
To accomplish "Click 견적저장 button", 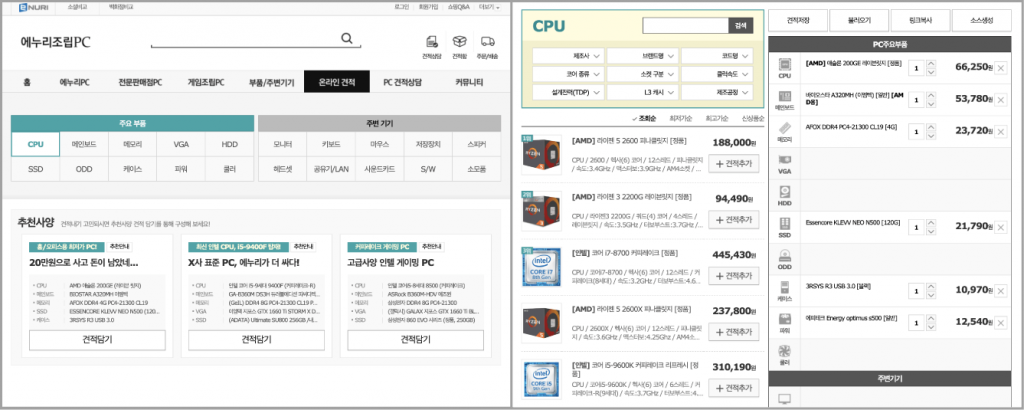I will tap(798, 20).
